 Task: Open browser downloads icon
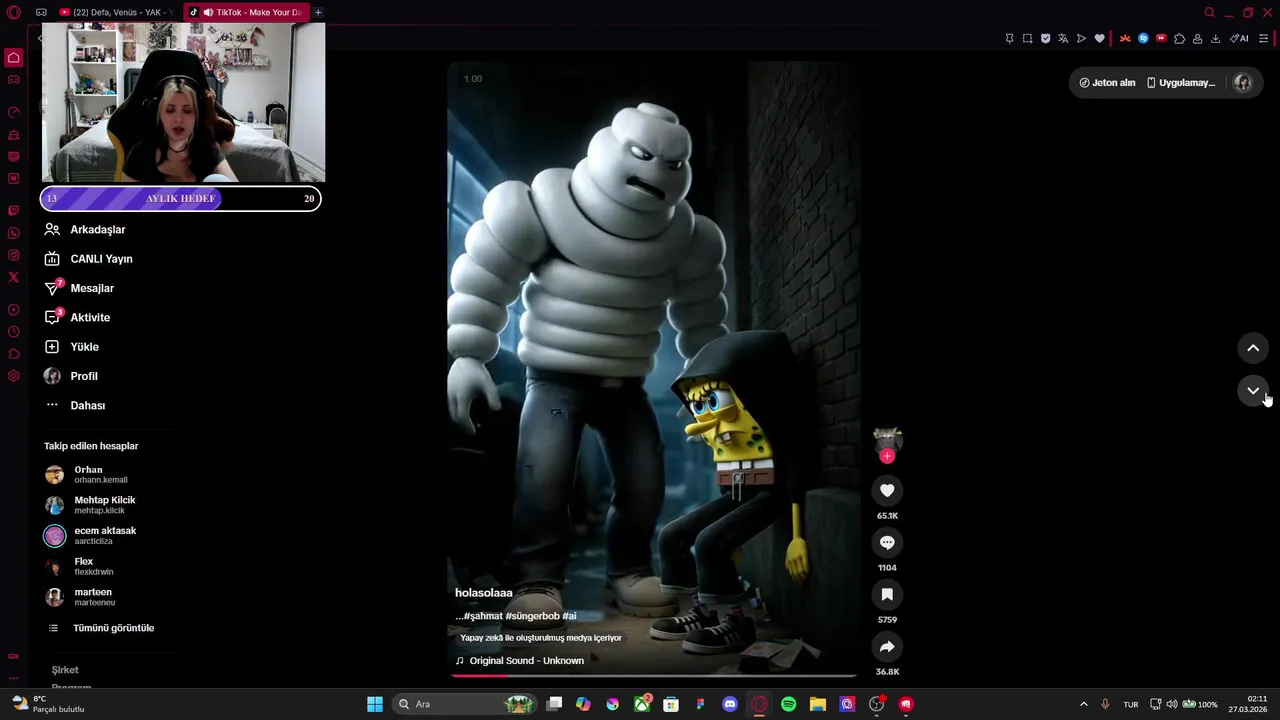[x=1215, y=38]
